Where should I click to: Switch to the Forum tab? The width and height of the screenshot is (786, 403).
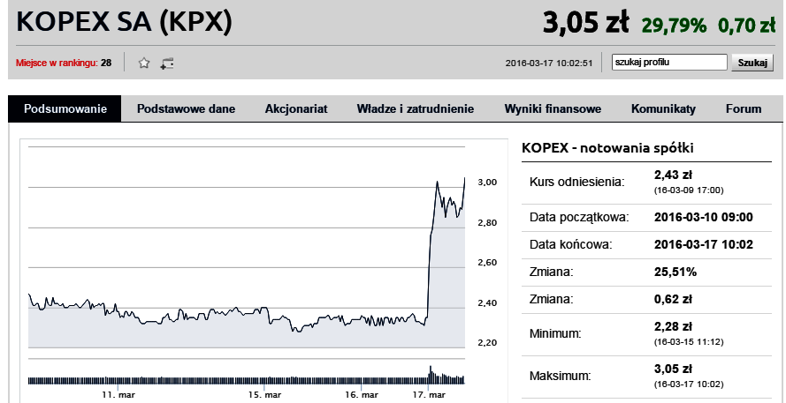[743, 109]
